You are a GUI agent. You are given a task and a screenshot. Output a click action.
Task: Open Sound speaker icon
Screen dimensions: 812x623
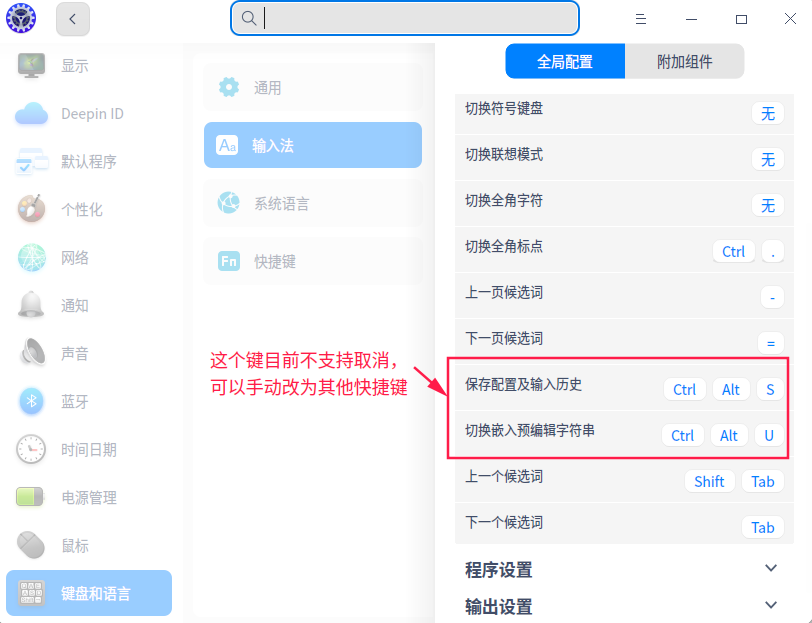tap(31, 353)
